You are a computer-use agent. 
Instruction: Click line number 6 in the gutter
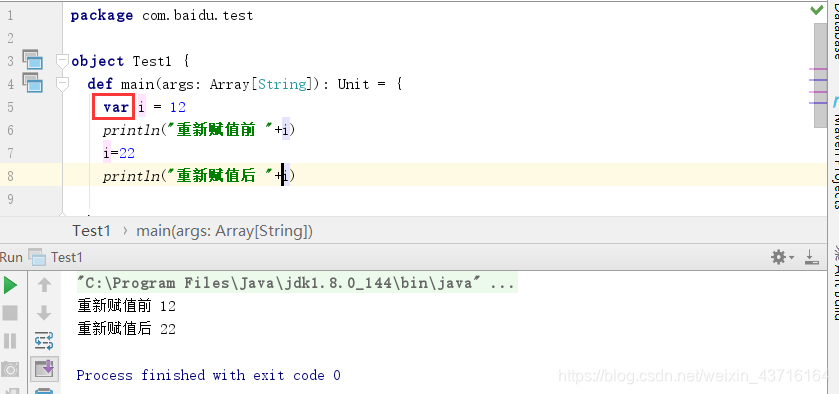point(10,130)
